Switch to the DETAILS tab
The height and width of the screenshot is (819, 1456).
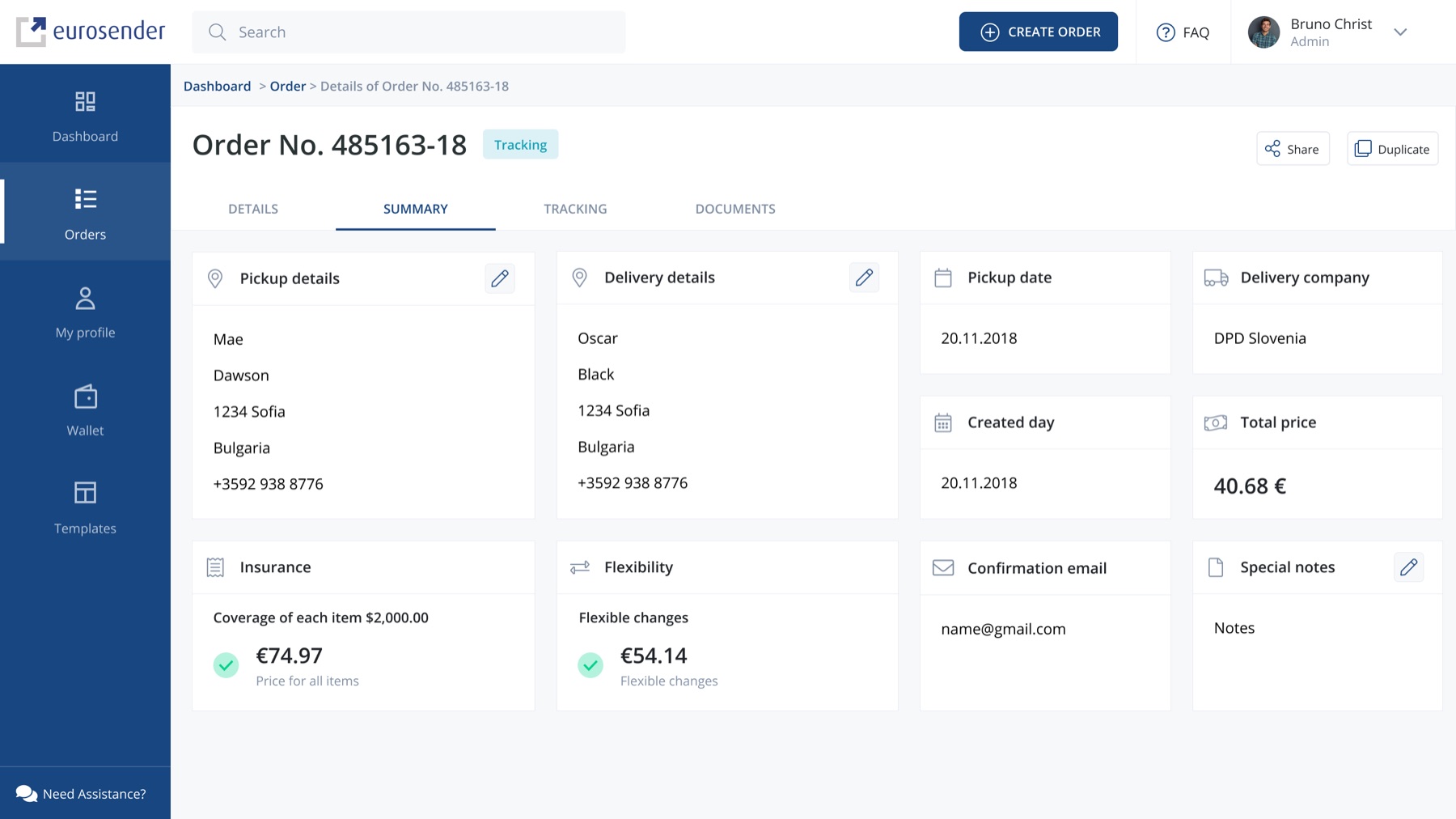[x=253, y=209]
